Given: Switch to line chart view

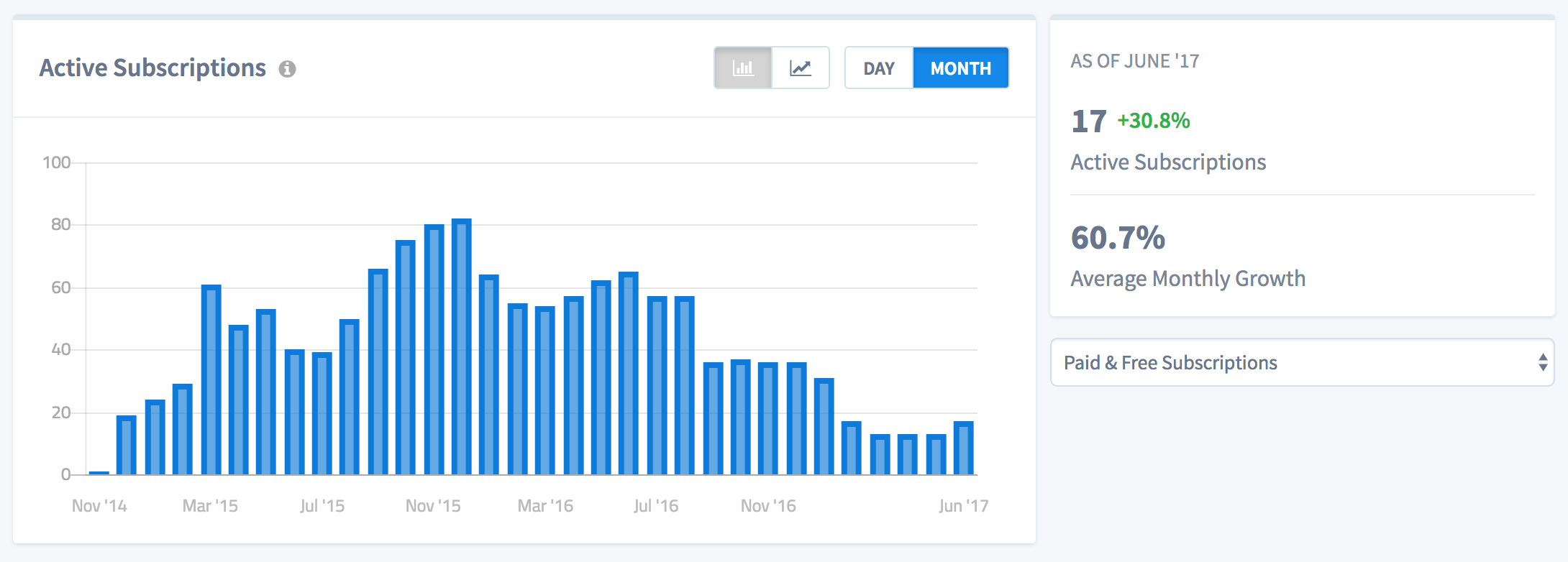Looking at the screenshot, I should point(801,68).
